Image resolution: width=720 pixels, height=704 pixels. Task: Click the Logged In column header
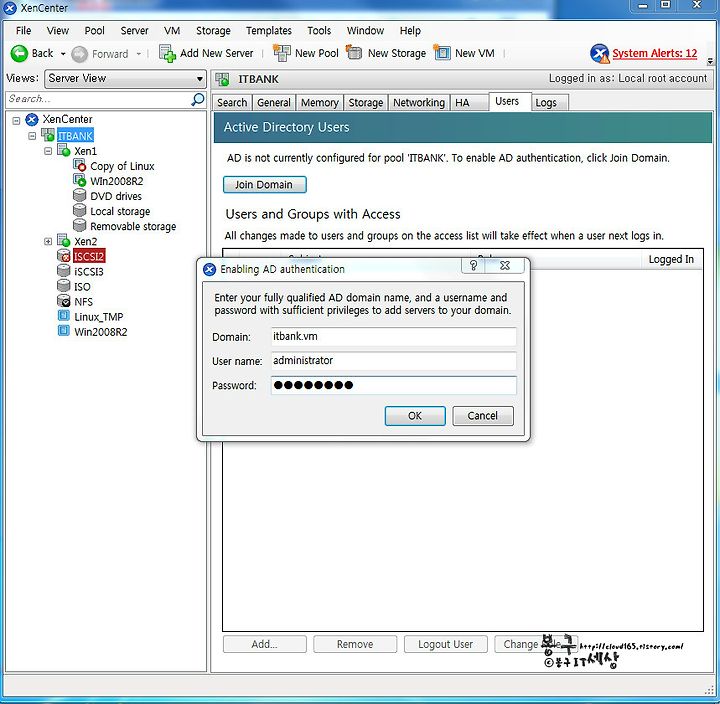671,259
